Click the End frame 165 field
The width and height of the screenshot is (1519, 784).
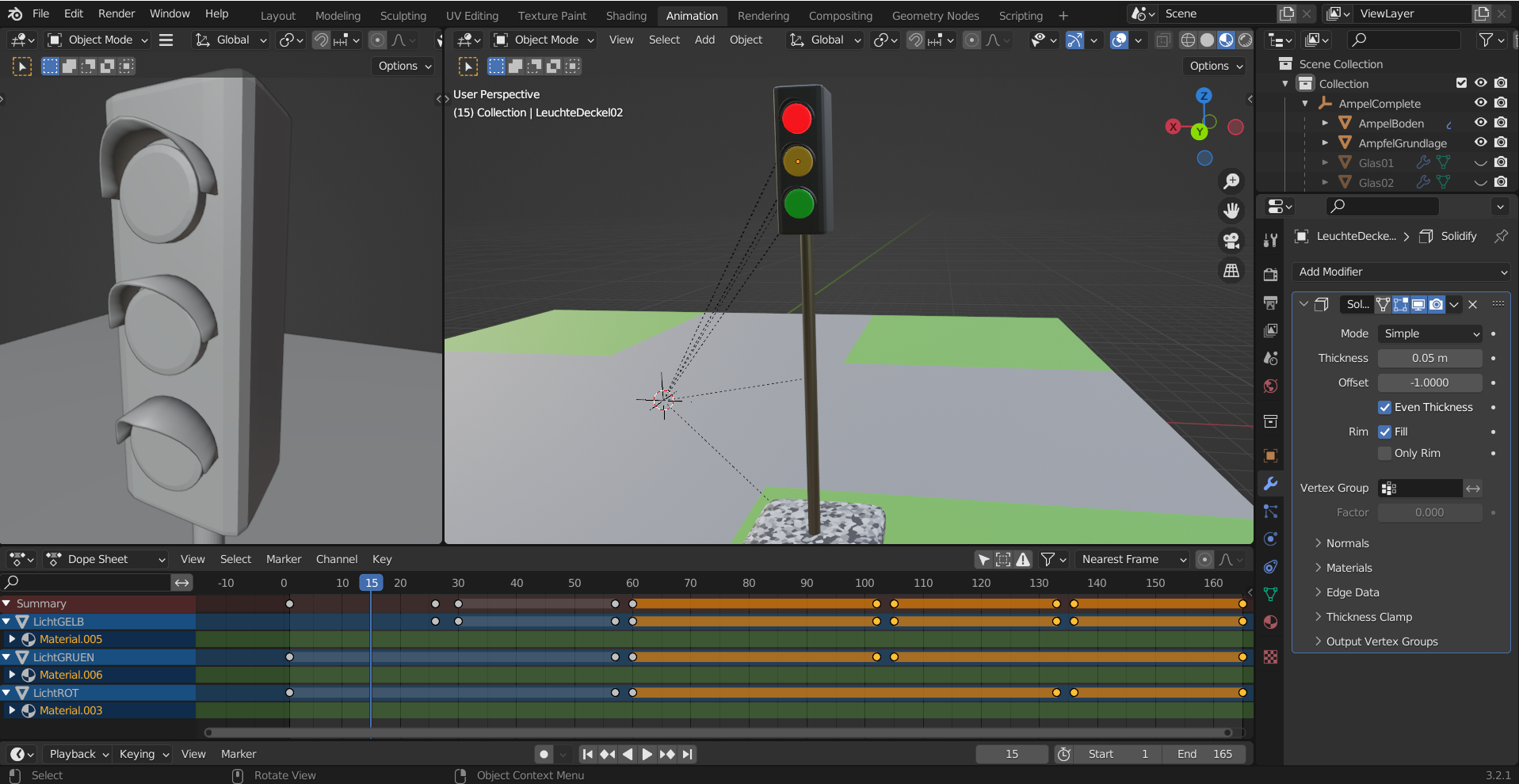click(x=1204, y=754)
